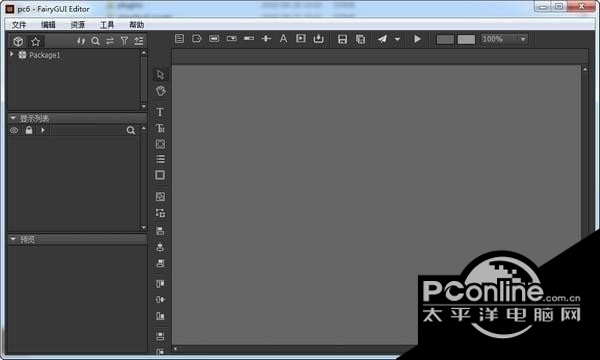This screenshot has height=360, width=600.
Task: Open the 文件 menu
Action: tap(19, 25)
